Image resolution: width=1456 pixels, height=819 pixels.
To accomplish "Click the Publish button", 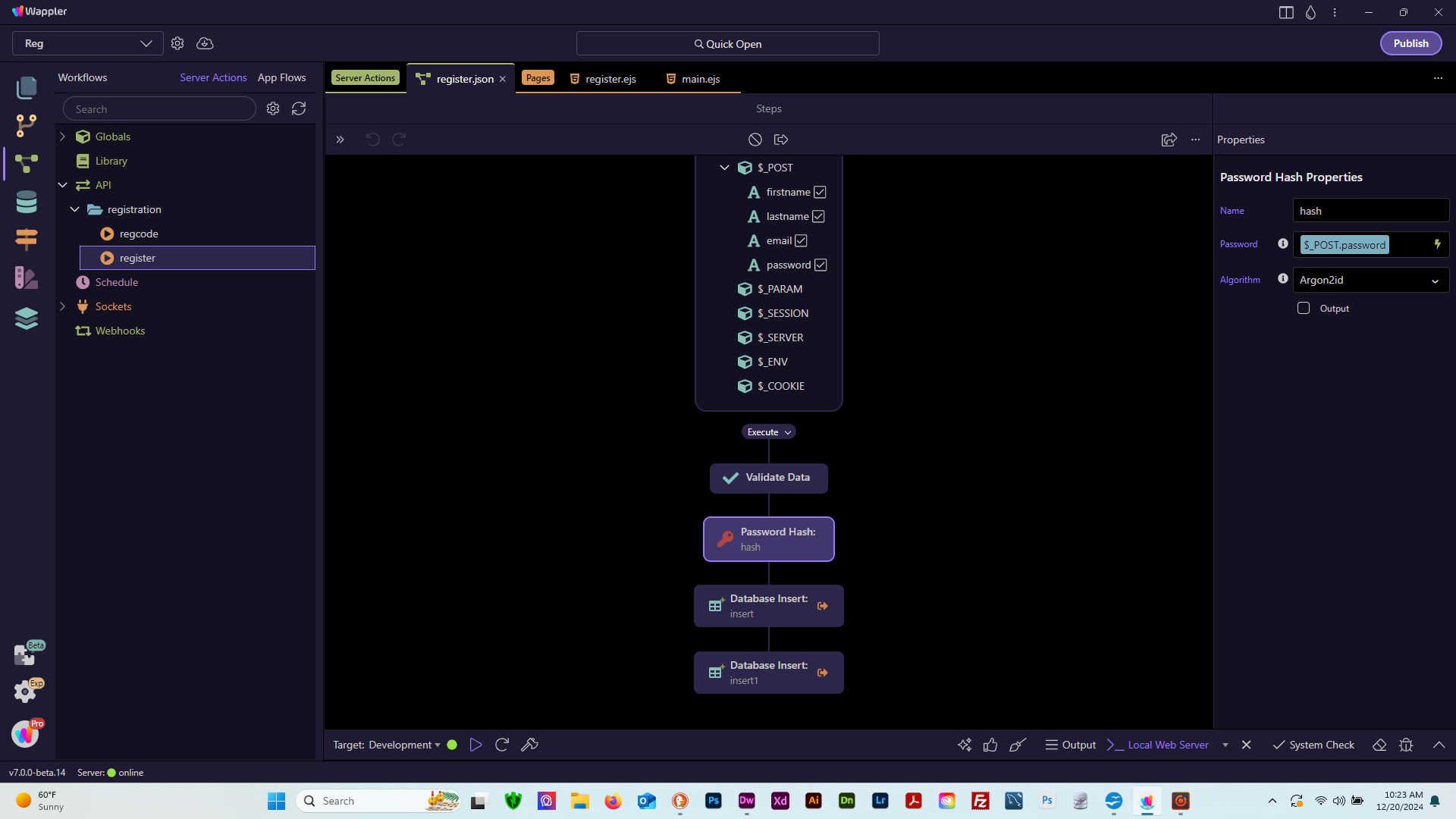I will click(x=1410, y=43).
